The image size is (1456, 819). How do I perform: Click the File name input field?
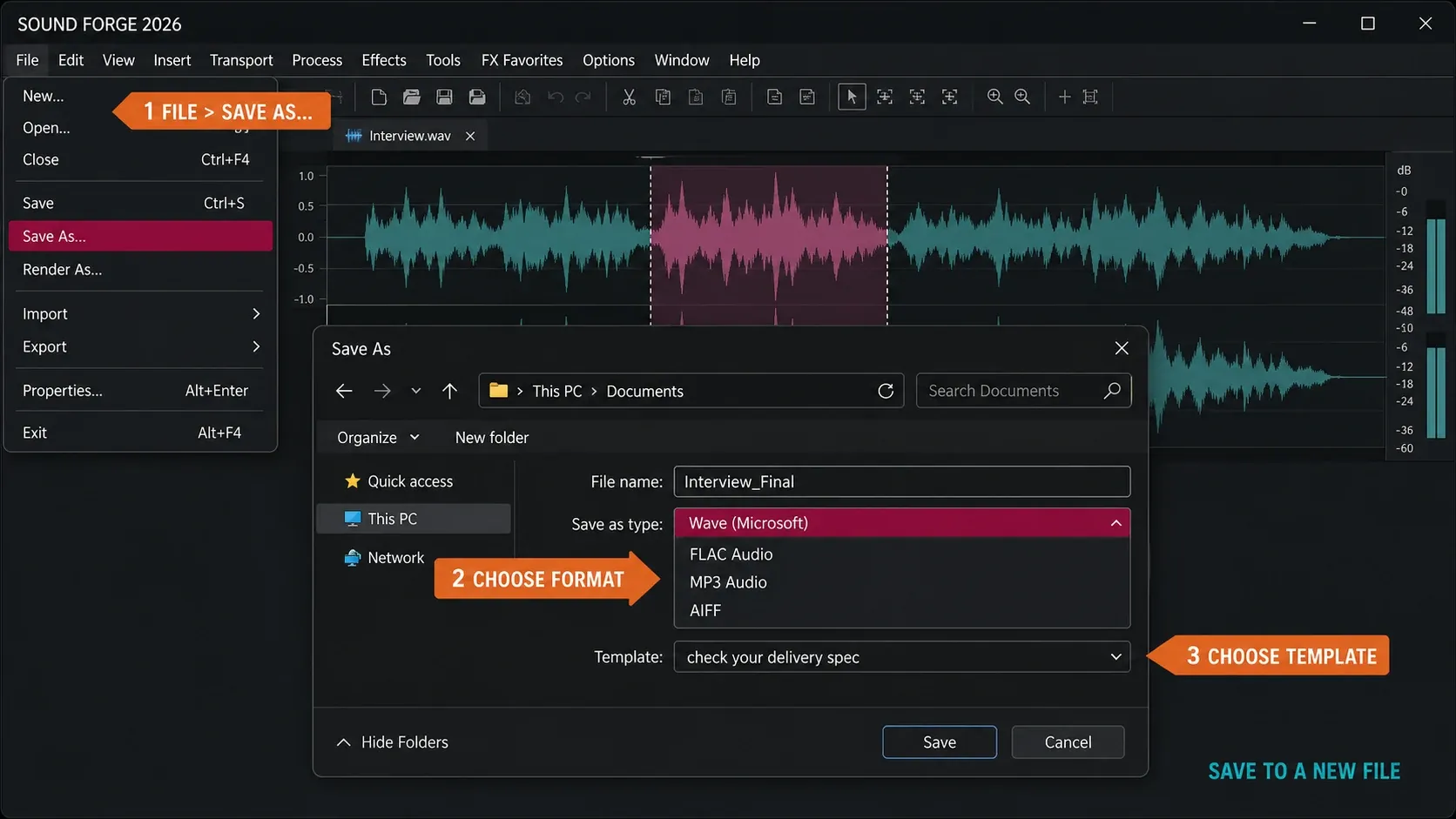902,481
